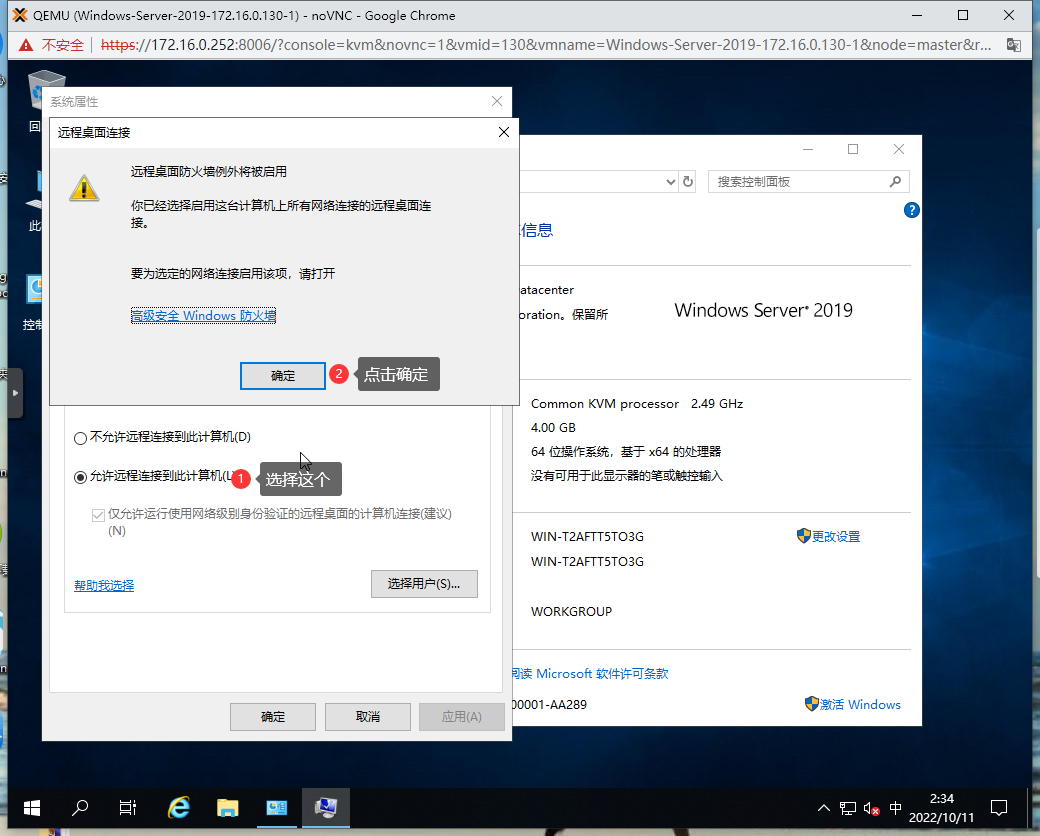This screenshot has width=1040, height=836.
Task: Launch Internet Explorer from the taskbar
Action: click(178, 807)
